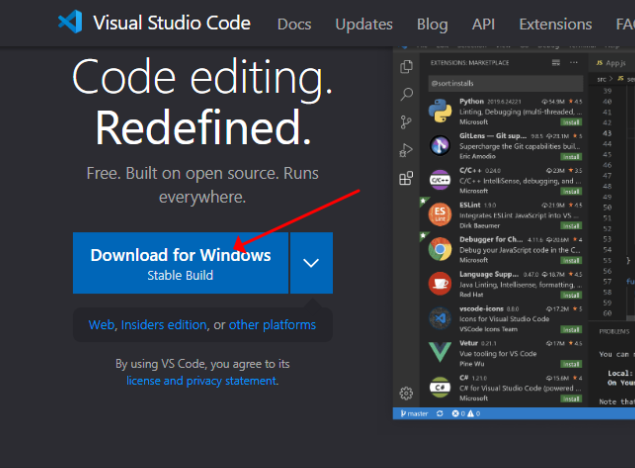Click the C/C++ extension icon
Viewport: 635px width, 468px height.
[x=440, y=180]
